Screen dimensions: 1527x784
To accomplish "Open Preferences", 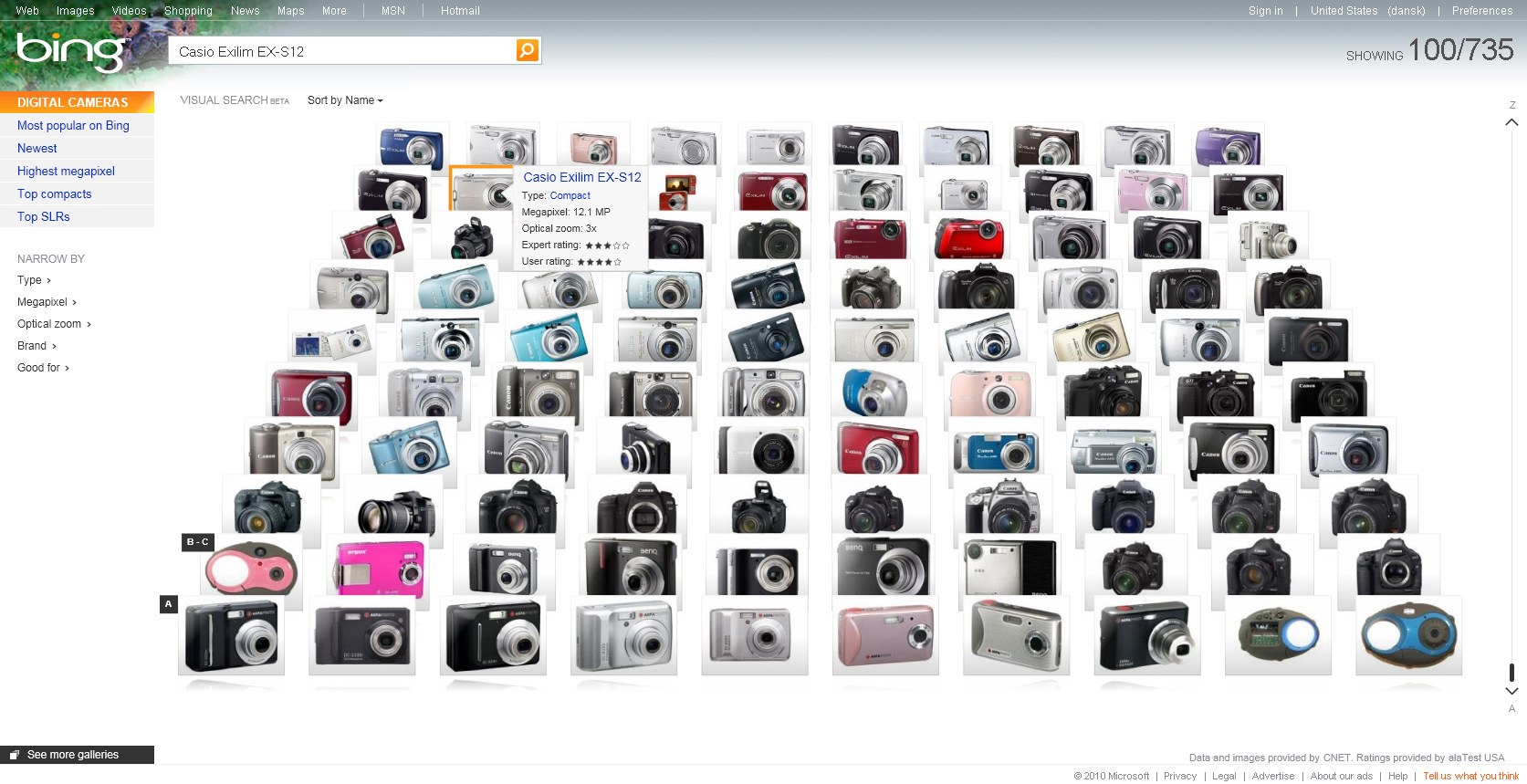I will point(1481,11).
